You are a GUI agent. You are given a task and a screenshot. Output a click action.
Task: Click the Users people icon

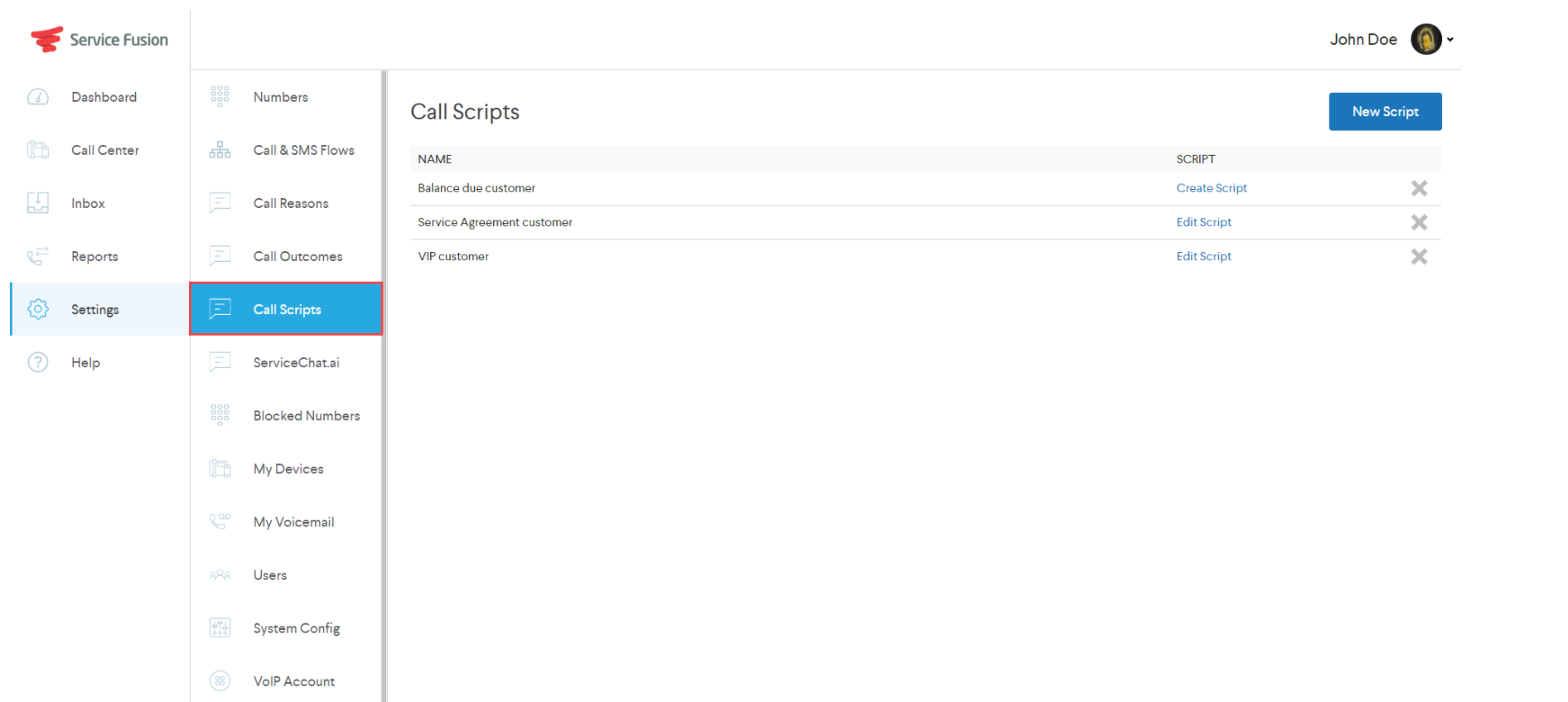coord(220,574)
